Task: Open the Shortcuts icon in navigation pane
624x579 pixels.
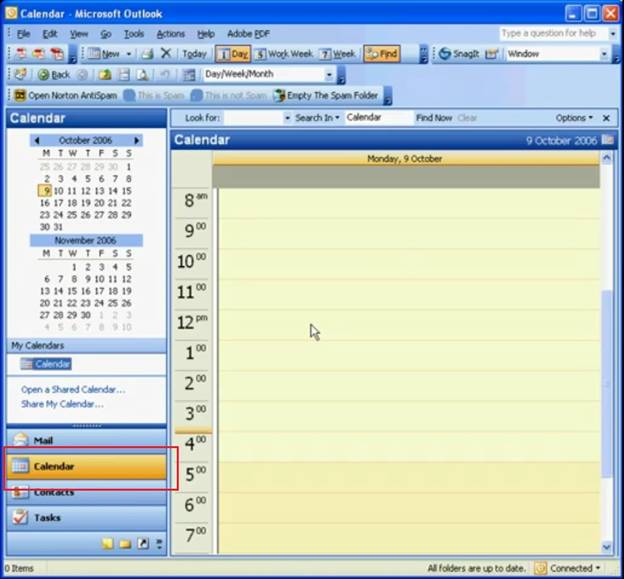Action: (x=143, y=544)
